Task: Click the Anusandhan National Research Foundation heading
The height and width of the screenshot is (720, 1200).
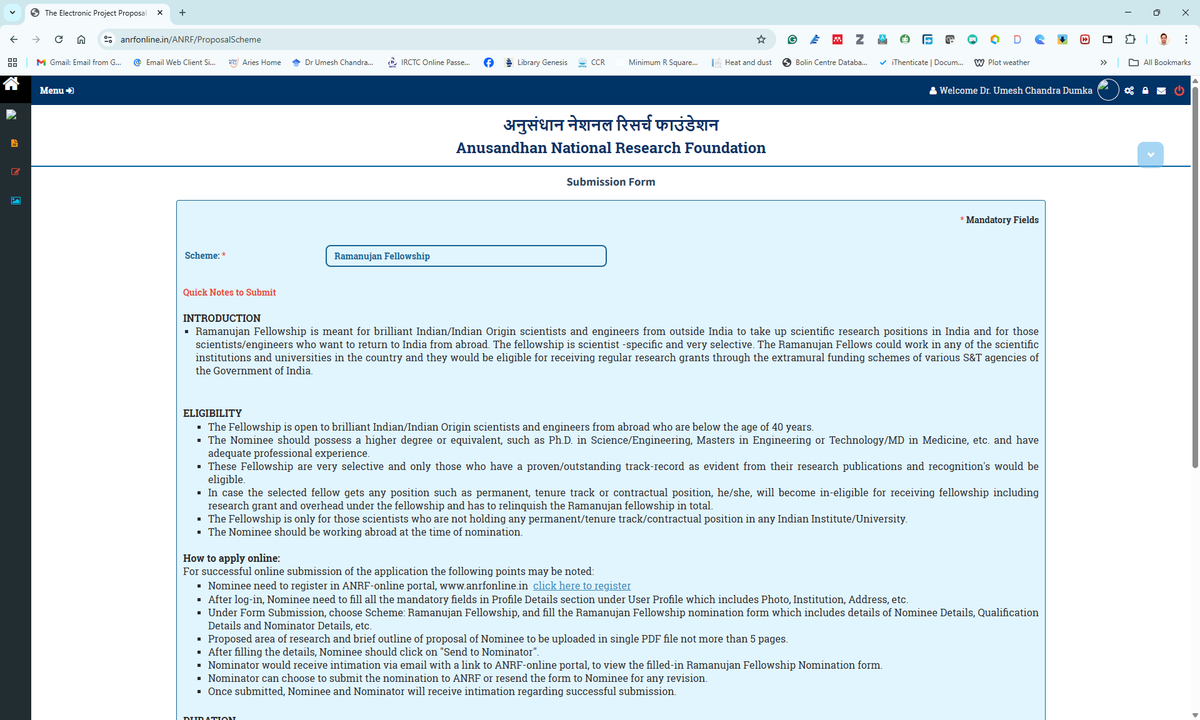Action: coord(611,148)
